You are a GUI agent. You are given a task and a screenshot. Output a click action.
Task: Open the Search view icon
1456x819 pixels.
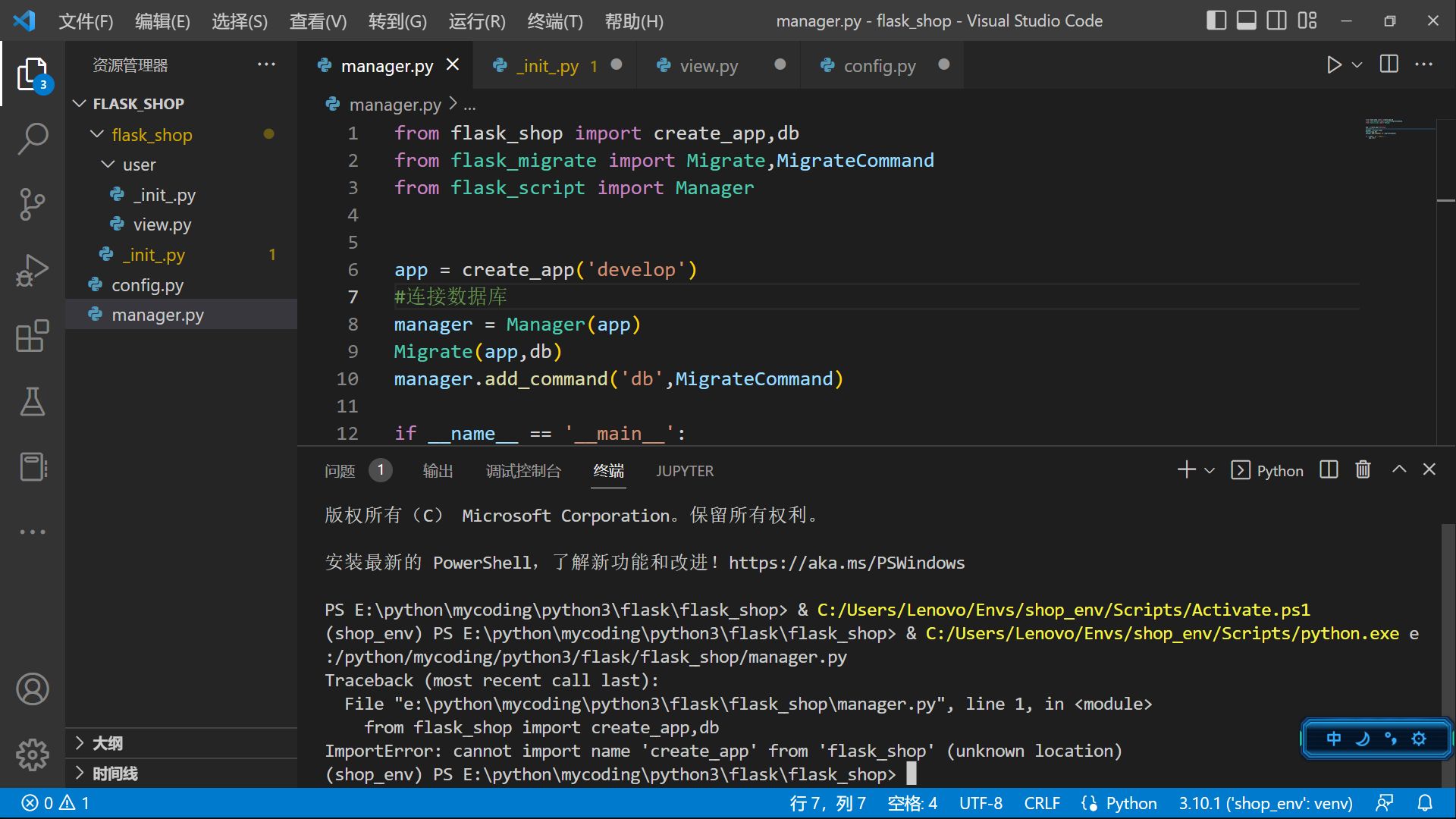[x=33, y=139]
